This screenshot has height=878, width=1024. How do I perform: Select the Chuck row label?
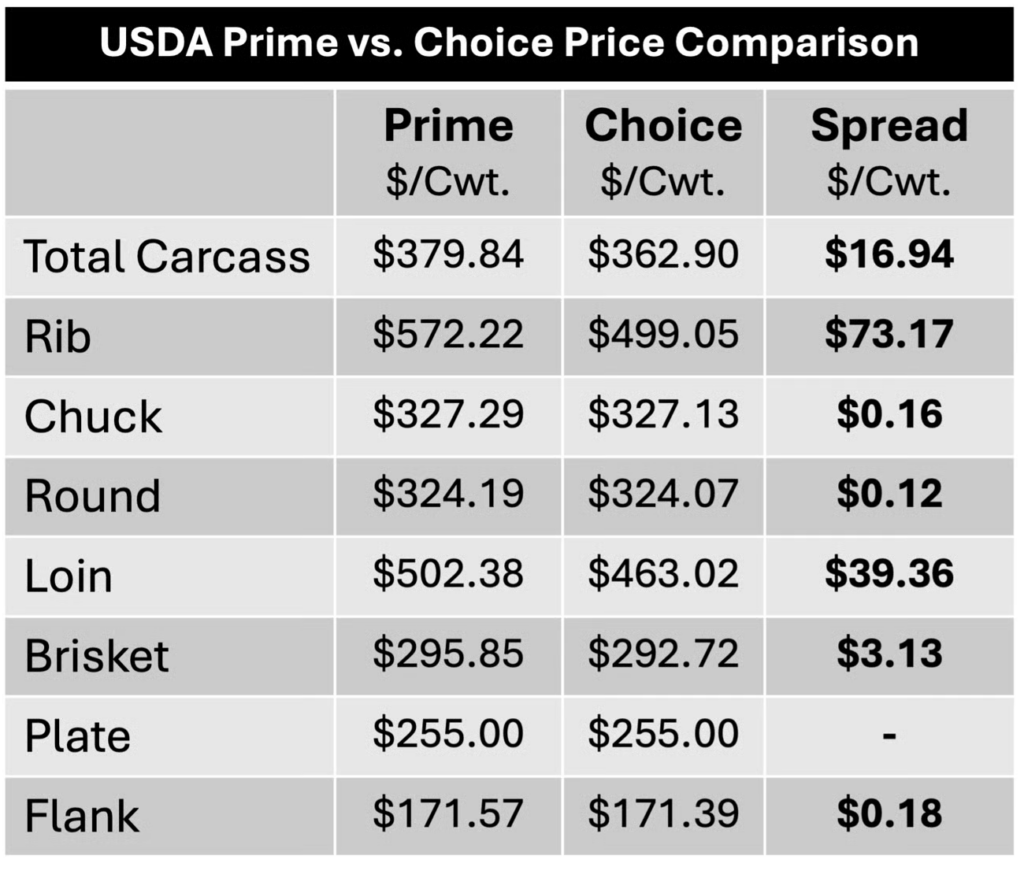pyautogui.click(x=93, y=416)
